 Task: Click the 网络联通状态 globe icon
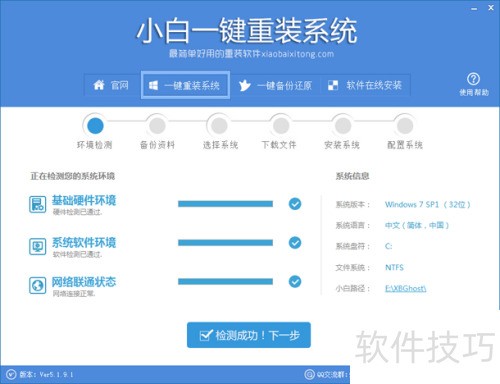[37, 285]
